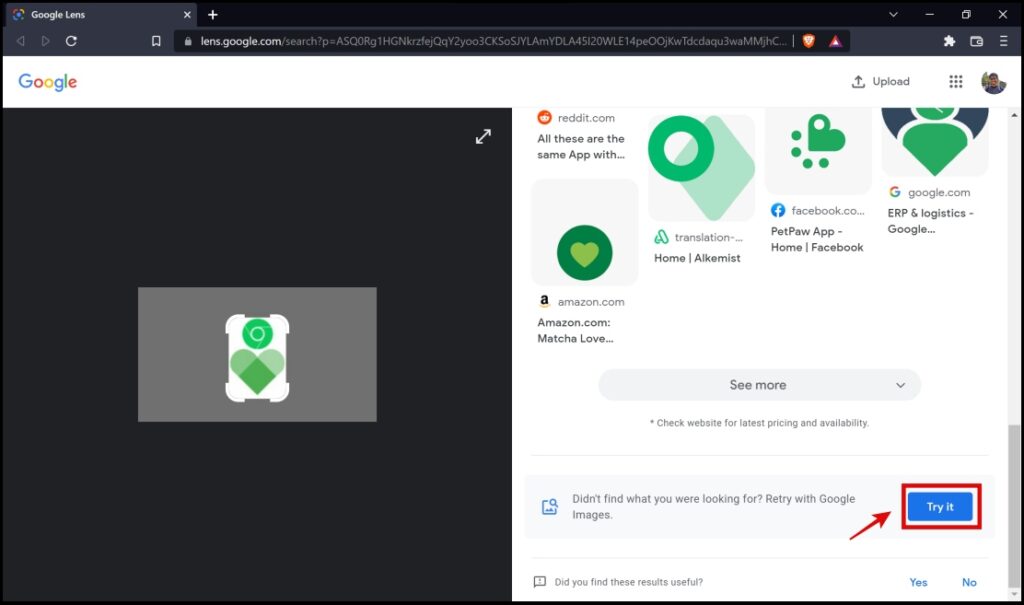Open a new tab with plus button

pos(212,14)
